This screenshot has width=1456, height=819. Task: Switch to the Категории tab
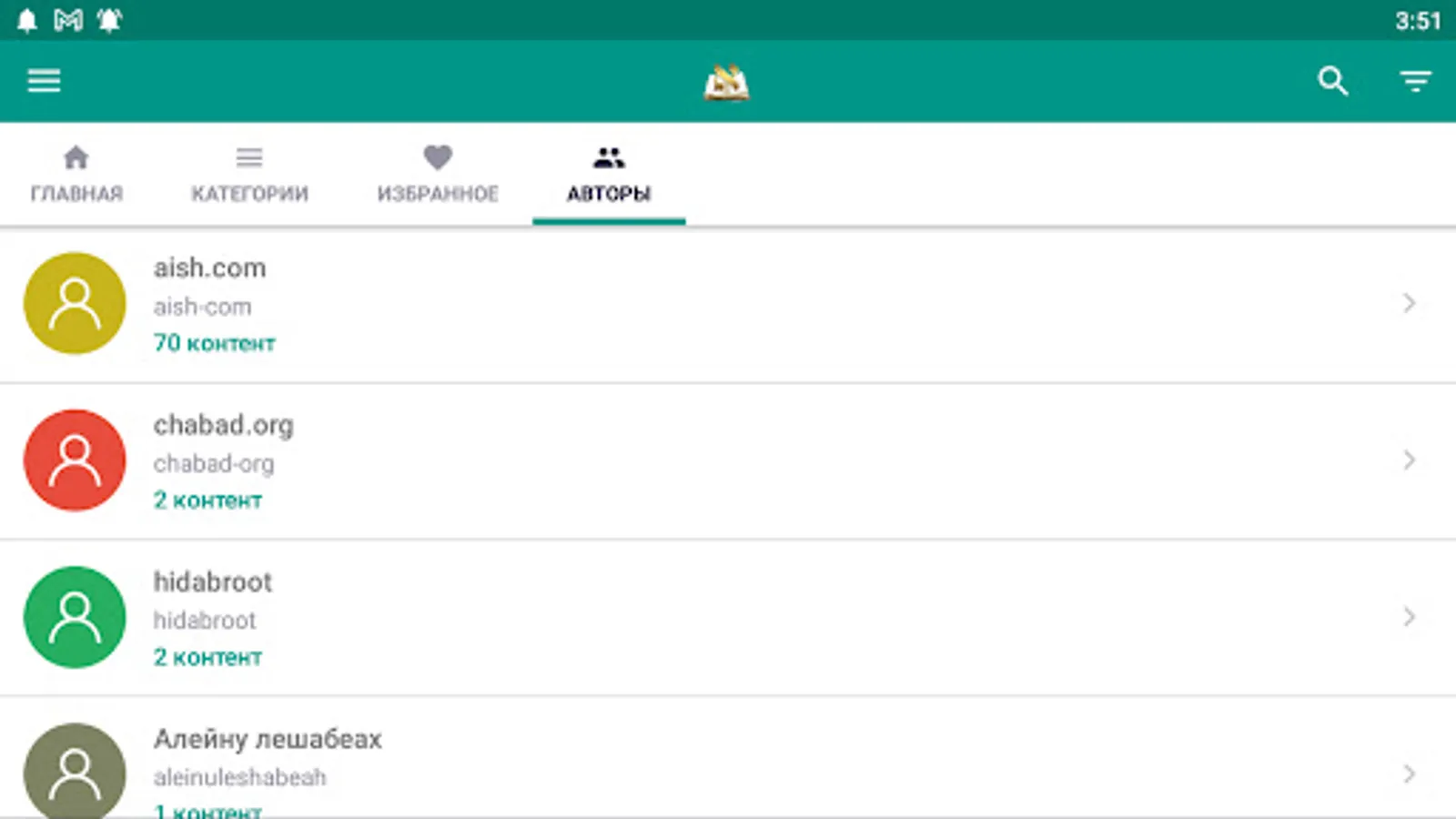(249, 174)
